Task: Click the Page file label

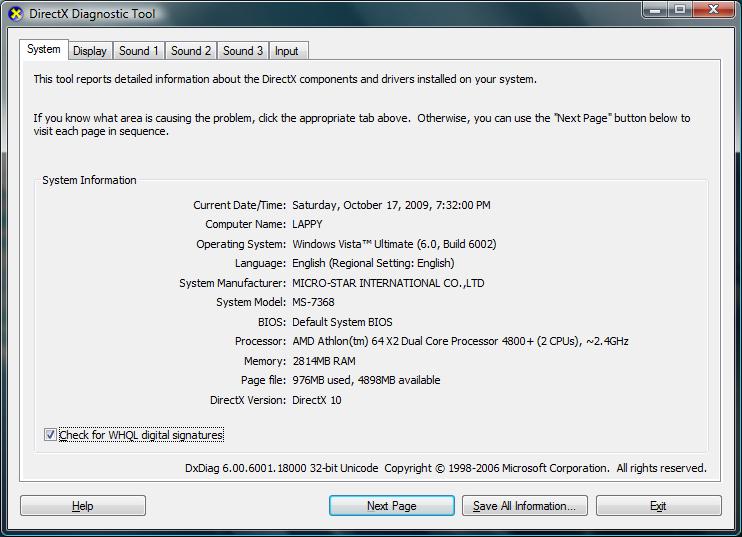Action: tap(264, 380)
